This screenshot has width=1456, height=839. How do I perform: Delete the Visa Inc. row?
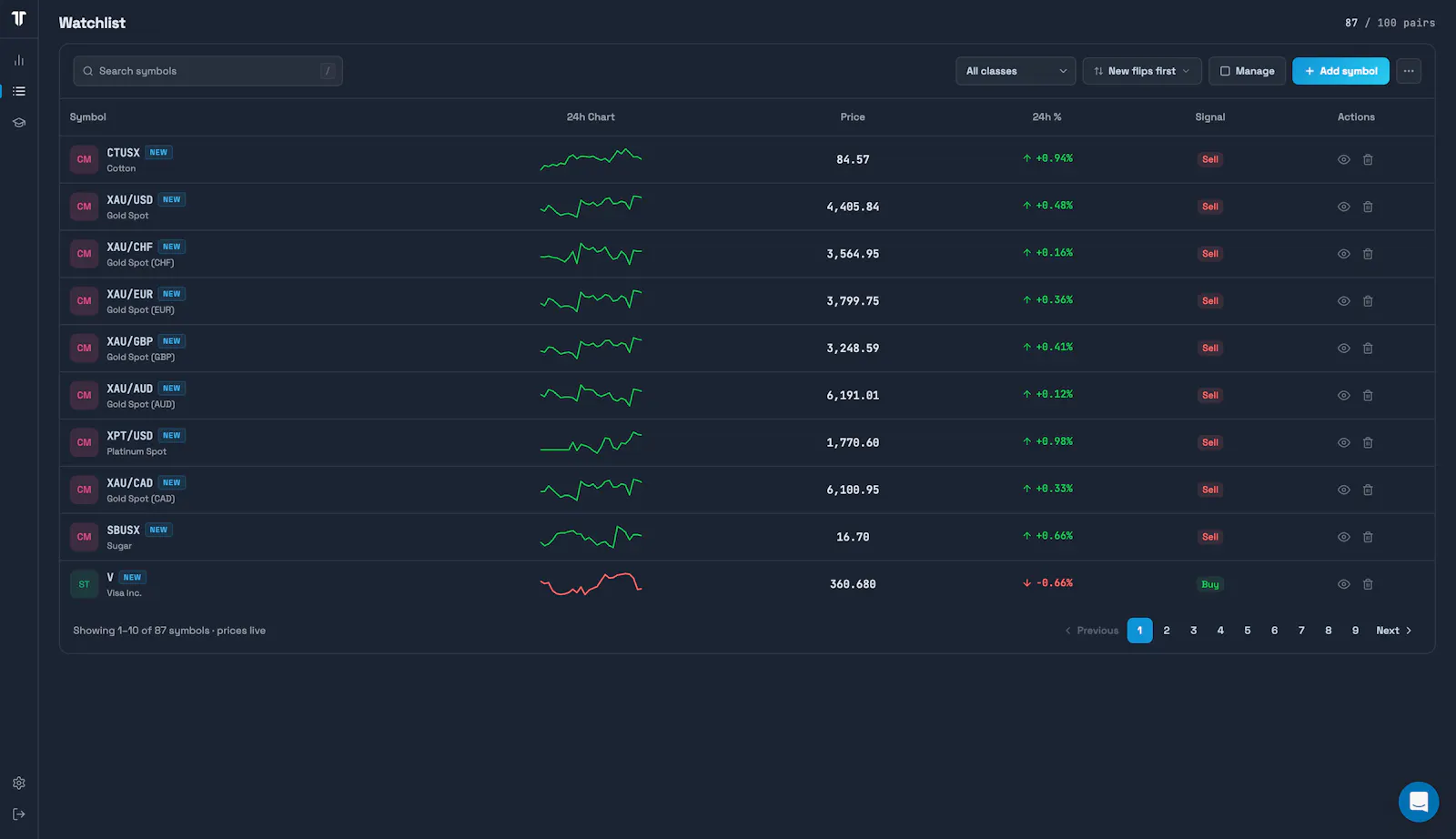pyautogui.click(x=1368, y=584)
